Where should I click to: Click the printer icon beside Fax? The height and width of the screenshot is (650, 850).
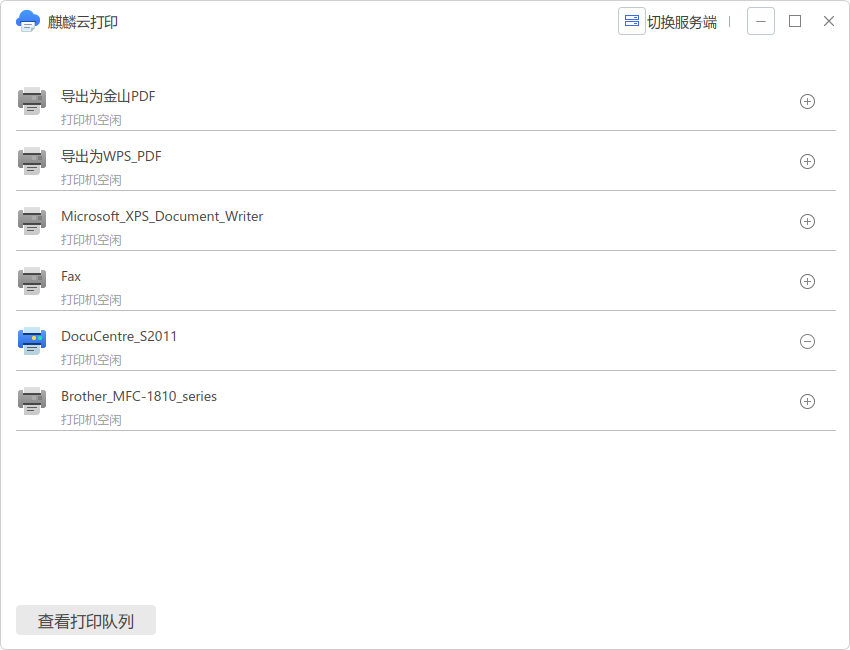click(x=32, y=281)
